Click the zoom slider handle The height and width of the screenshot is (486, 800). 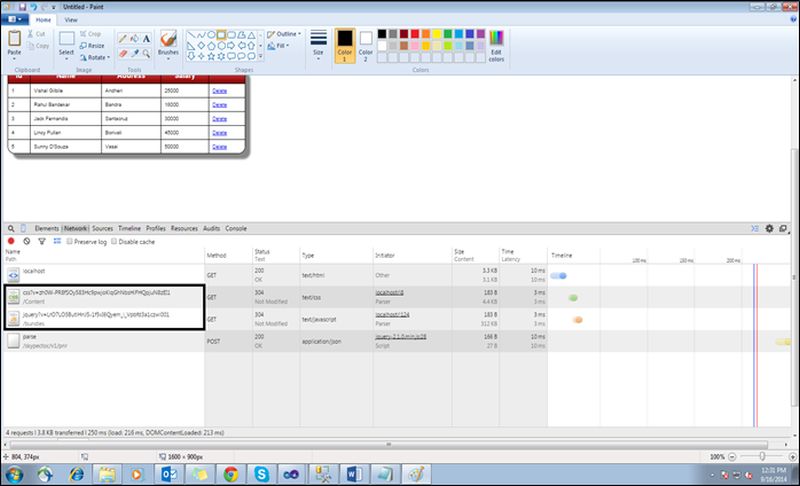point(762,456)
